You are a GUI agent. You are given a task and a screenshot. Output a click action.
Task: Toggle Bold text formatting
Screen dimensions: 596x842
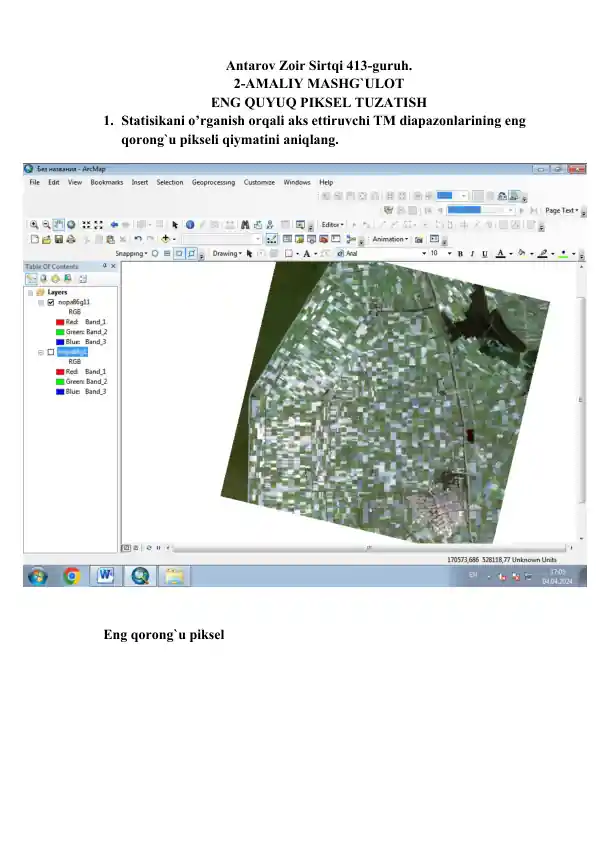[460, 254]
